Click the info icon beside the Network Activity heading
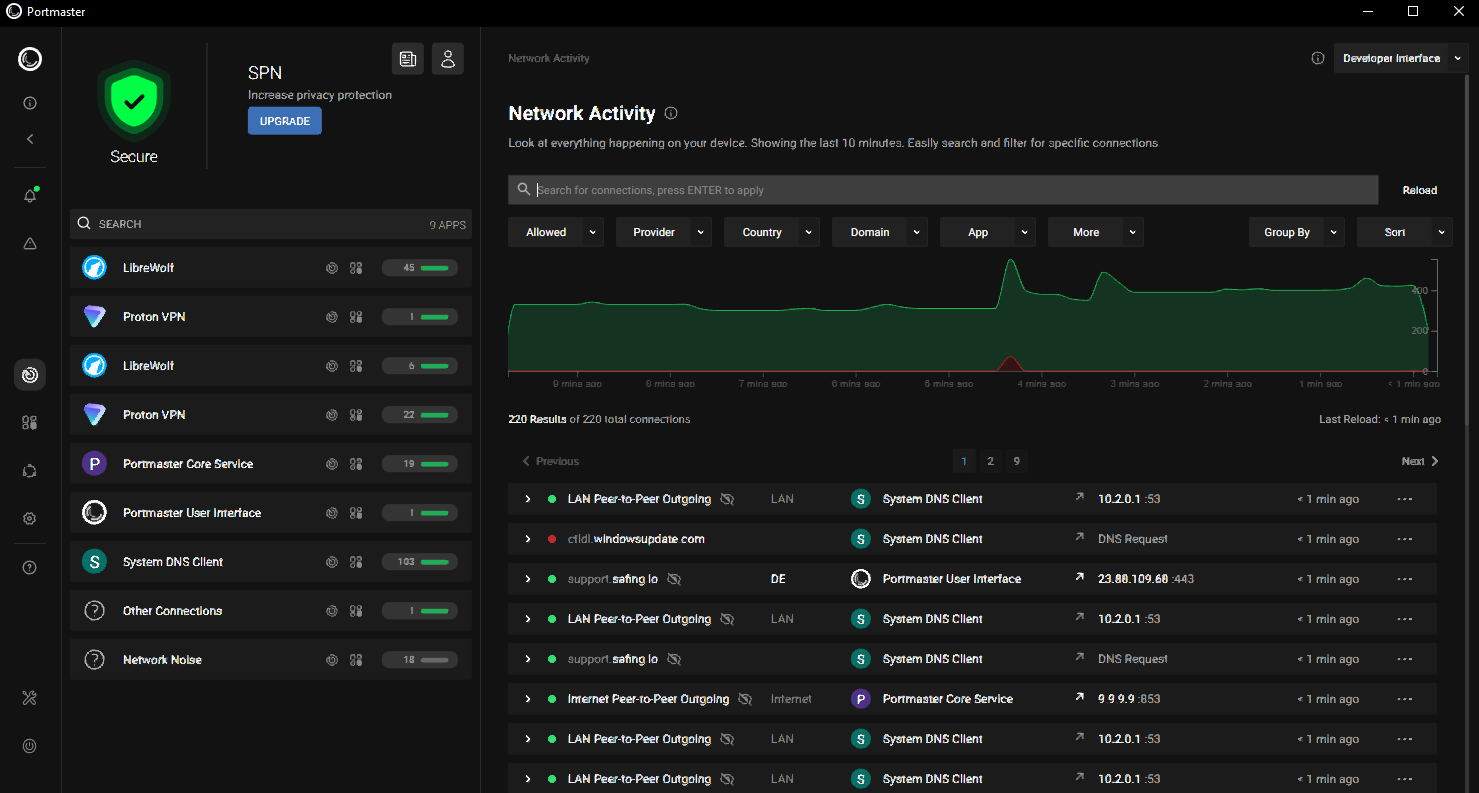This screenshot has height=793, width=1479. coord(671,113)
